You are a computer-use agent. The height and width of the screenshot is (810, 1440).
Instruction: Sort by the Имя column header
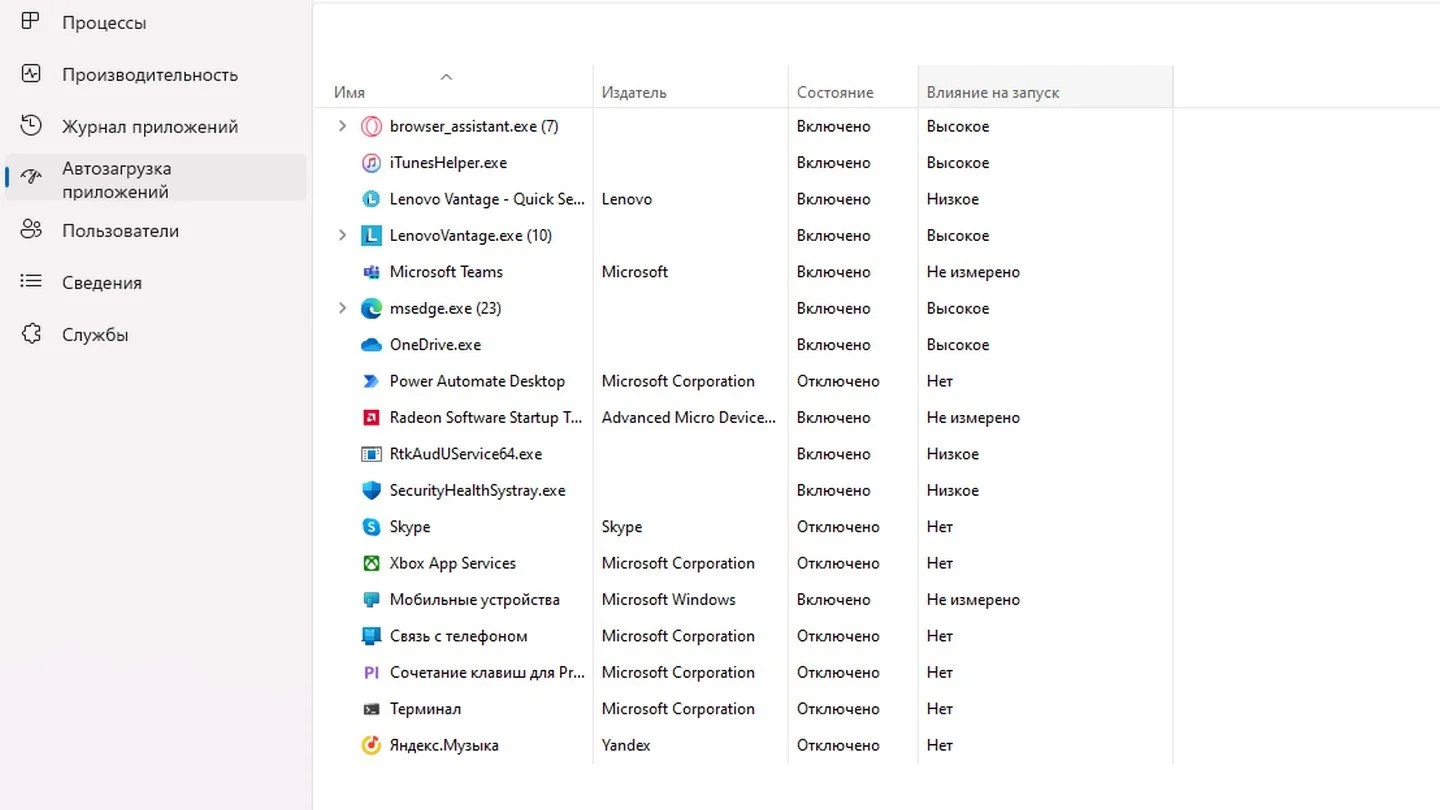pos(349,92)
